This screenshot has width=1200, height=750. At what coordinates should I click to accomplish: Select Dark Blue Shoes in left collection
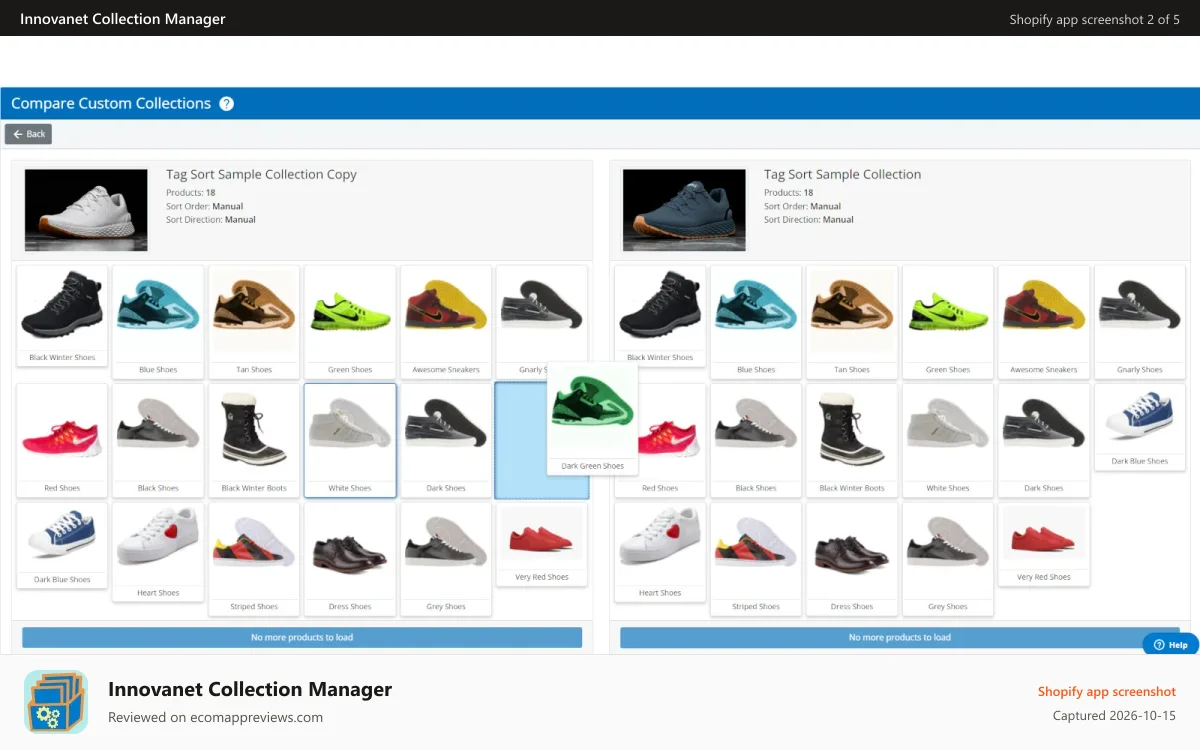[62, 545]
